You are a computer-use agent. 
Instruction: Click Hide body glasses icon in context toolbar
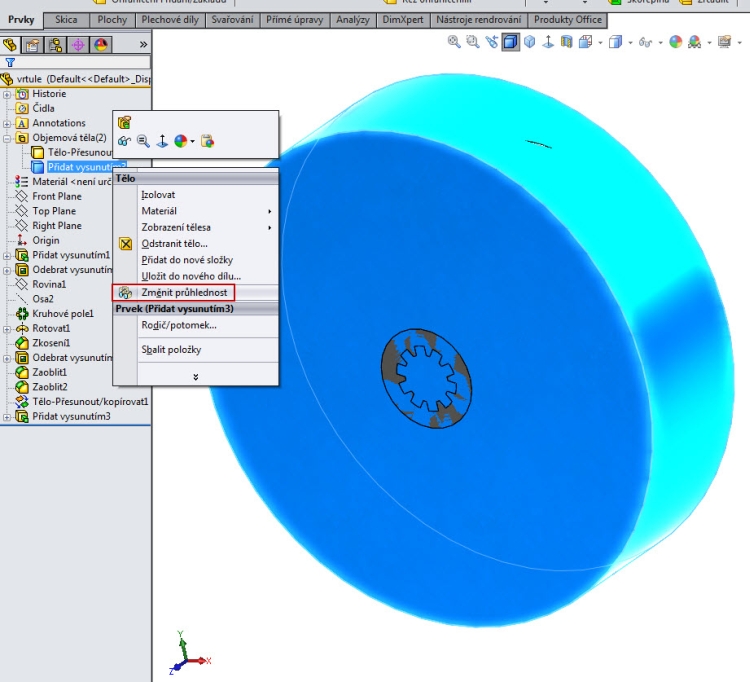(x=124, y=141)
